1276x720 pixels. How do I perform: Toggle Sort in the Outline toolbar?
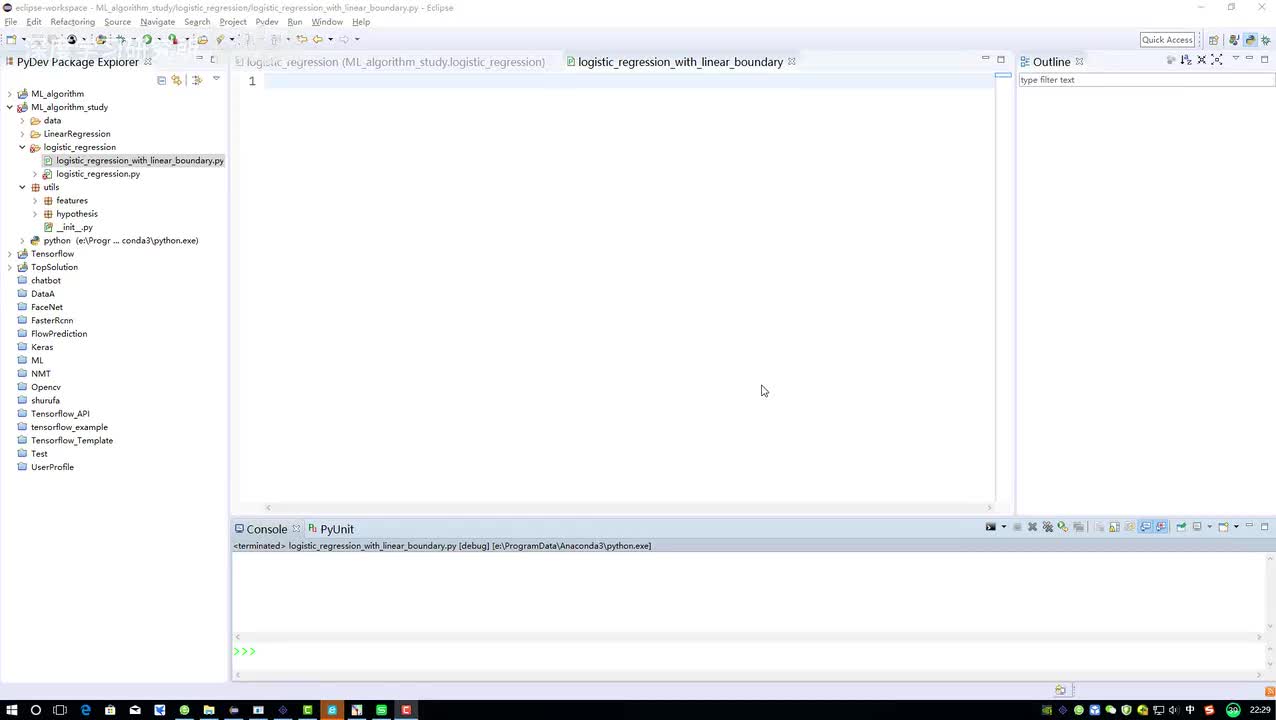click(x=1187, y=60)
